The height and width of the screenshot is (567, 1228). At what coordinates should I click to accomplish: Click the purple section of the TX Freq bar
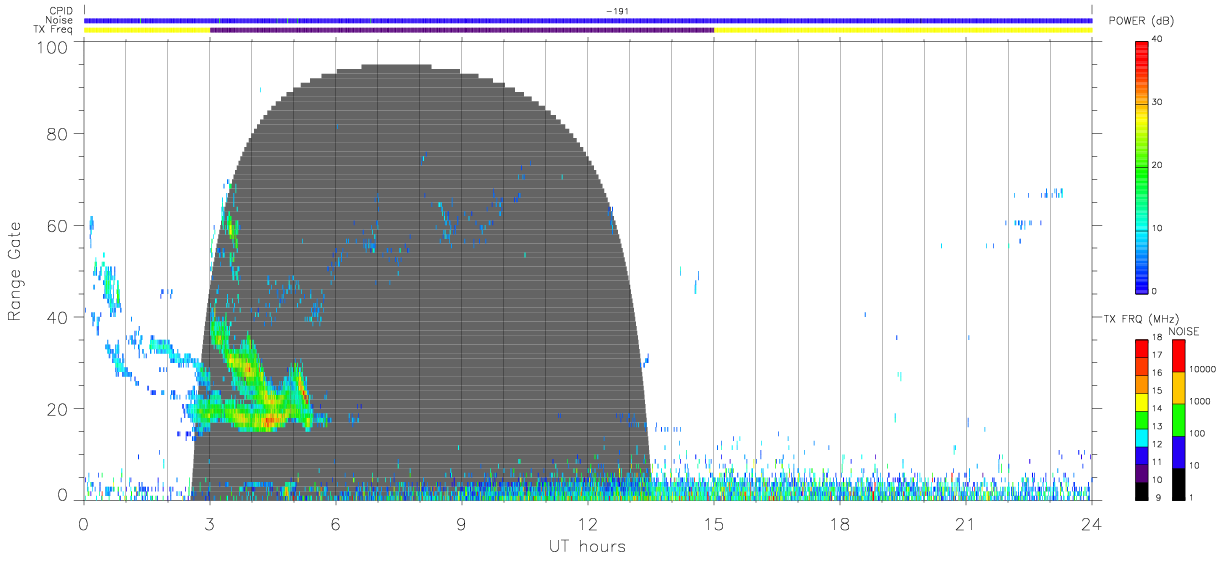[x=462, y=30]
